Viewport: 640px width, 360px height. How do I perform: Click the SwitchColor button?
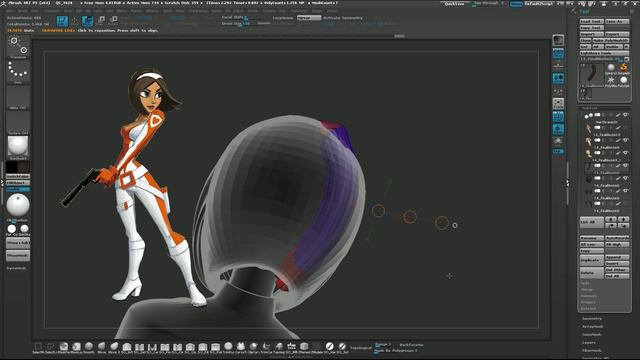click(18, 176)
